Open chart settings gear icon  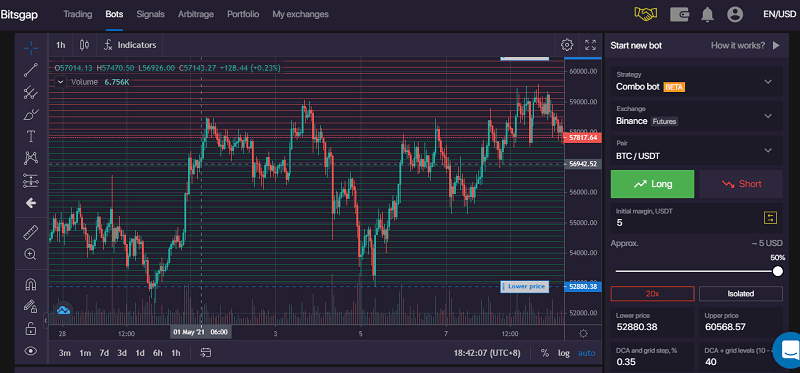point(567,45)
